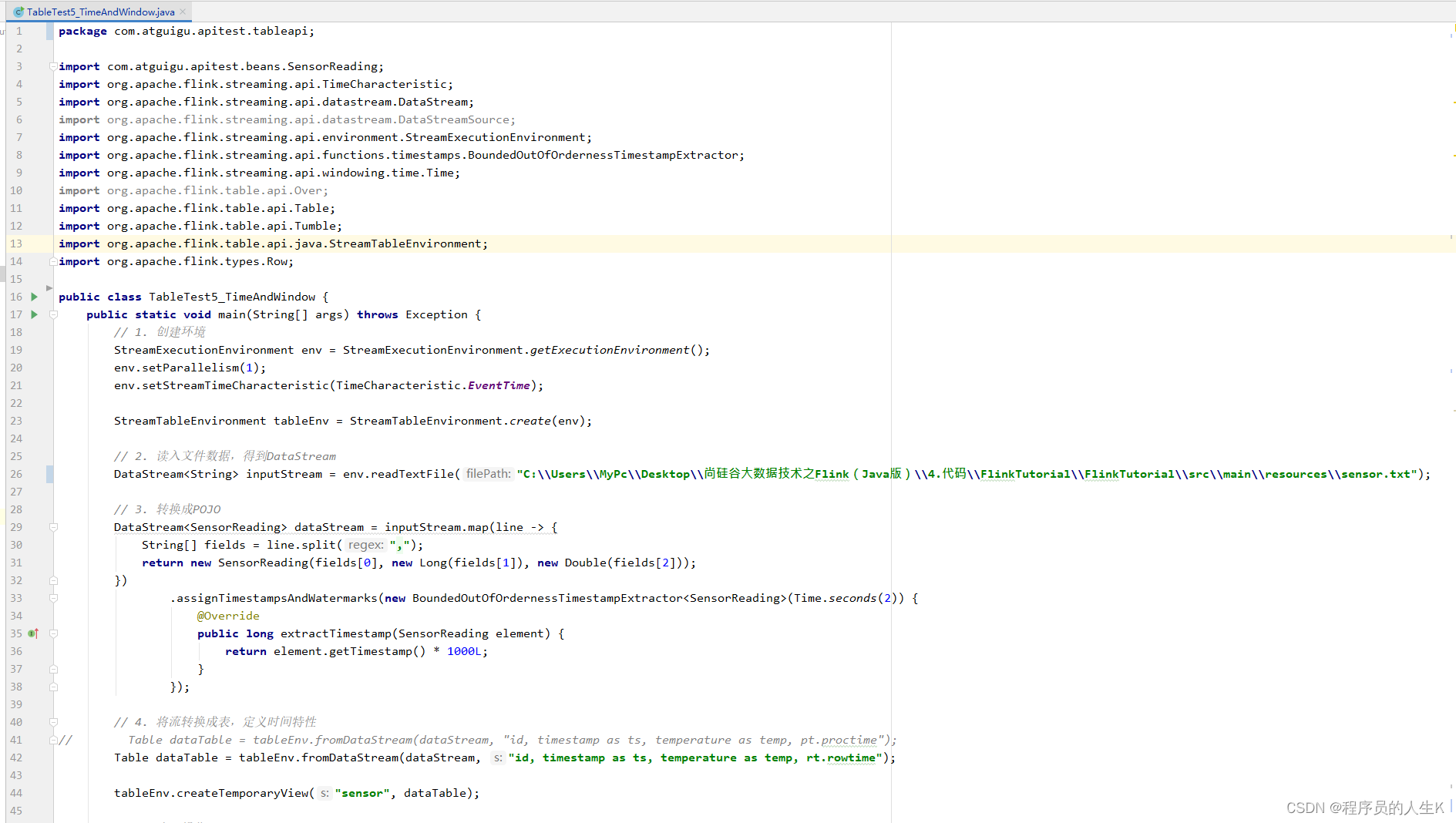The height and width of the screenshot is (823, 1456).
Task: Select the TableTest5_TimeAndWindow.java editor tab
Action: tap(100, 12)
